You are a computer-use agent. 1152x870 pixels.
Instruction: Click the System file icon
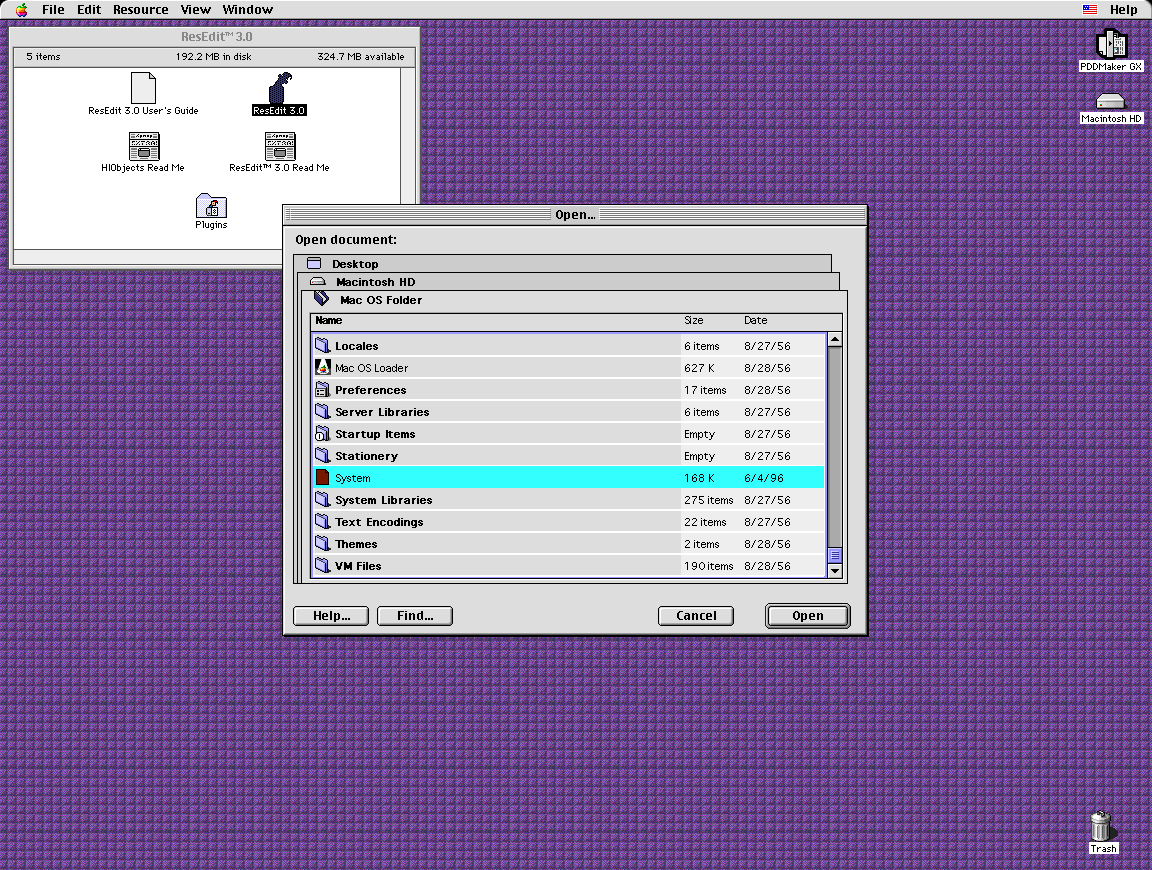tap(322, 478)
